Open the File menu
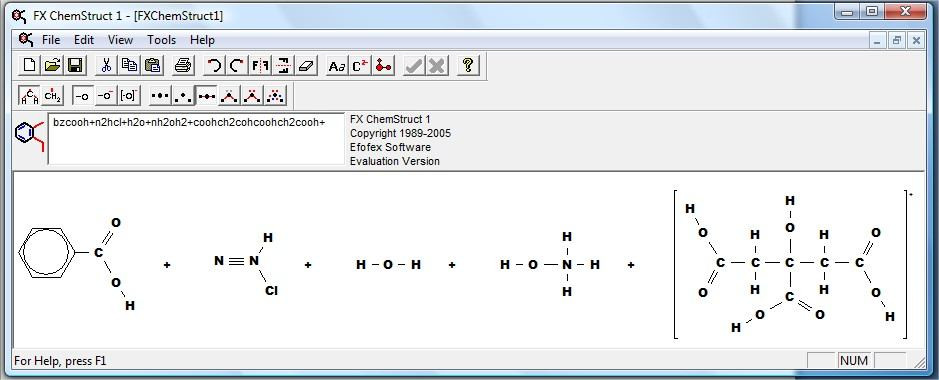939x380 pixels. 51,40
